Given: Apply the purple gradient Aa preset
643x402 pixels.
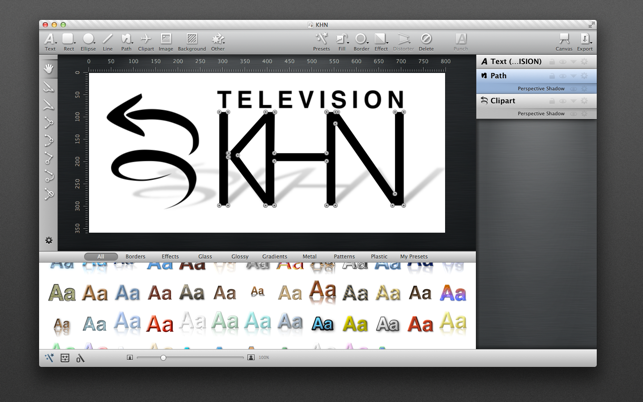Looking at the screenshot, I should coord(453,293).
